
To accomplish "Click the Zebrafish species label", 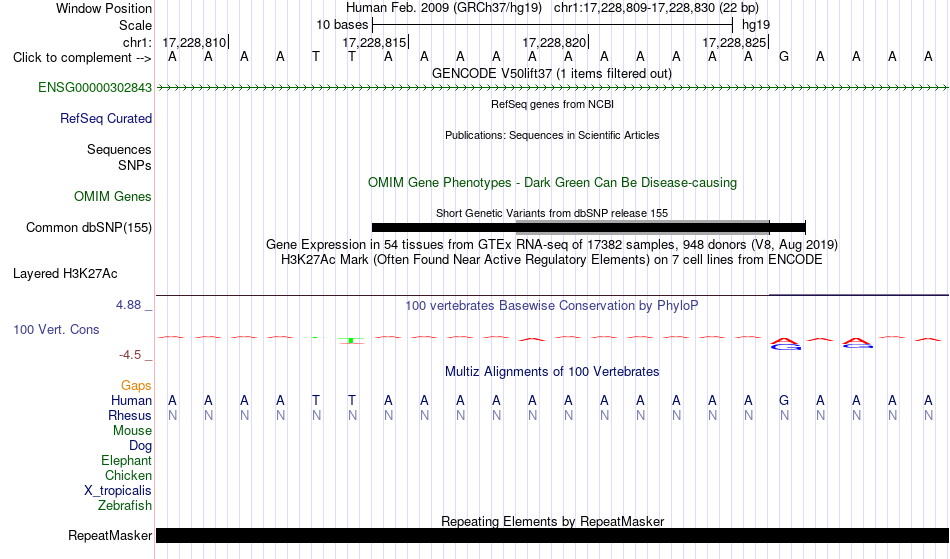I will pos(125,505).
